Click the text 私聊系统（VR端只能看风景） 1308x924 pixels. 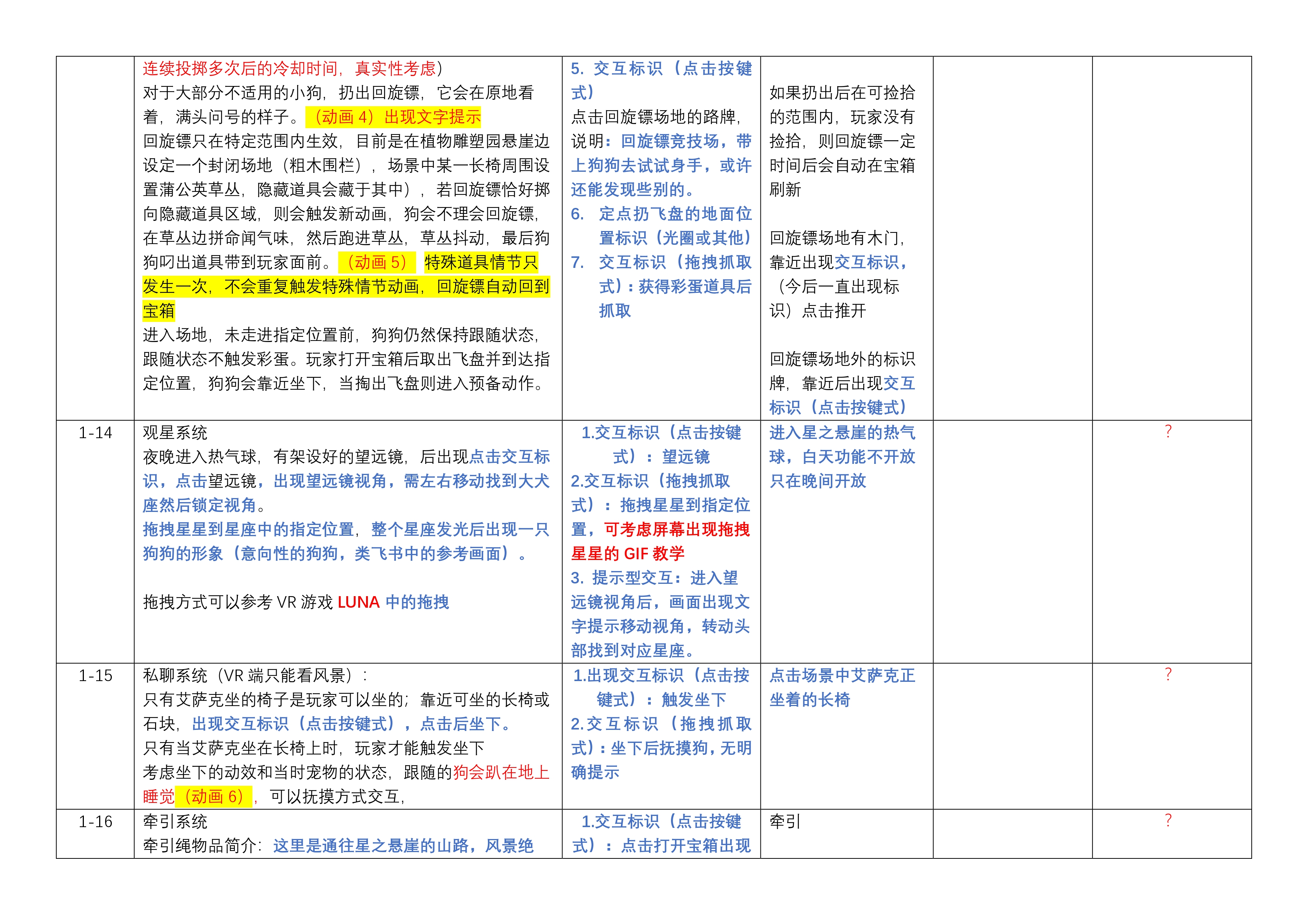[x=252, y=676]
